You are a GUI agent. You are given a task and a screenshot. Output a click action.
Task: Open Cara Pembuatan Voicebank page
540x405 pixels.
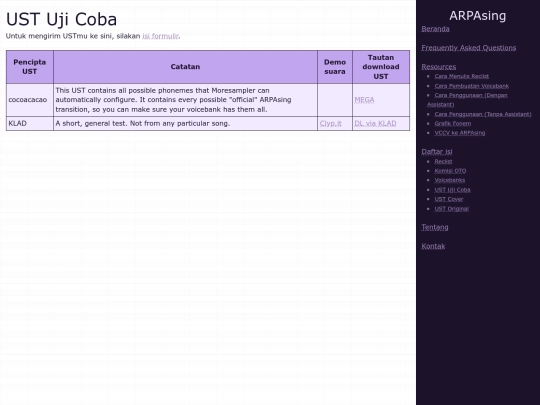[471, 86]
